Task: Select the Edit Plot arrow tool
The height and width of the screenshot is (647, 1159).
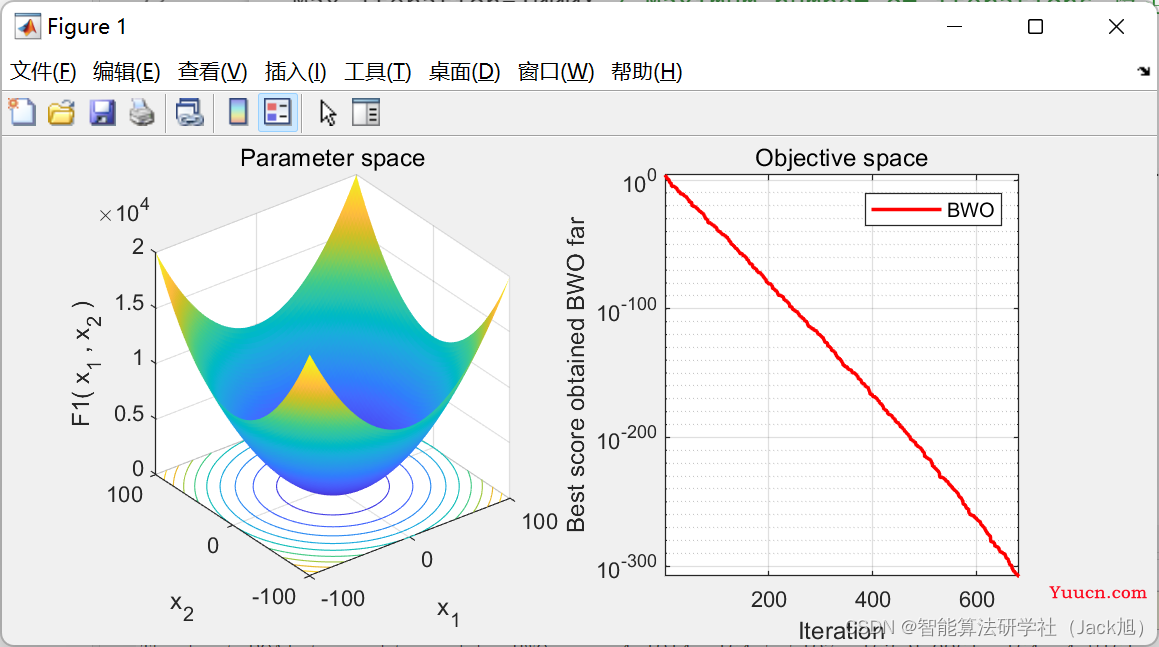Action: 327,113
